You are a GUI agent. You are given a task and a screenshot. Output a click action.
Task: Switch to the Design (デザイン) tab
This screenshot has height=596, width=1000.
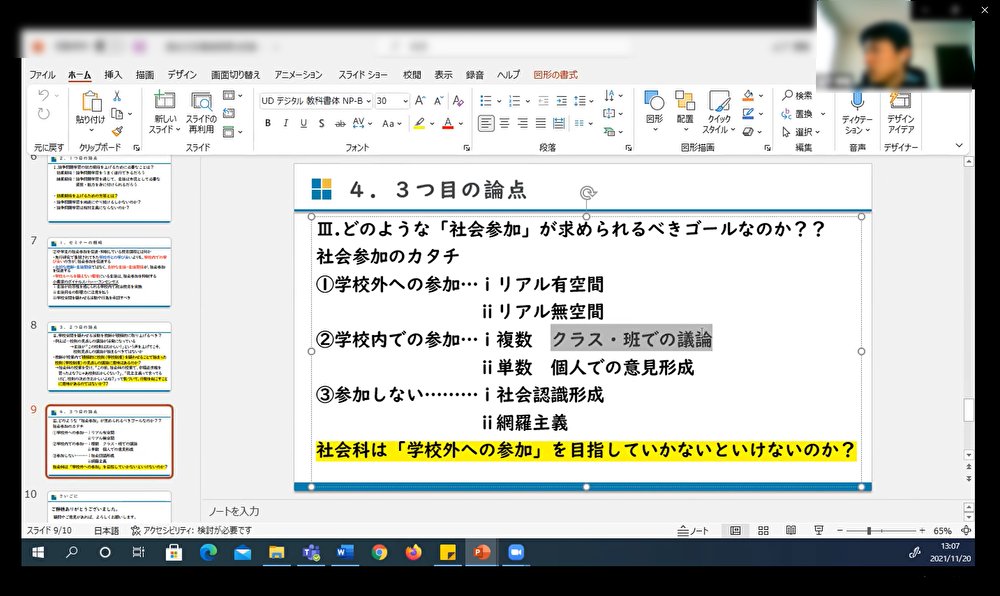coord(182,75)
